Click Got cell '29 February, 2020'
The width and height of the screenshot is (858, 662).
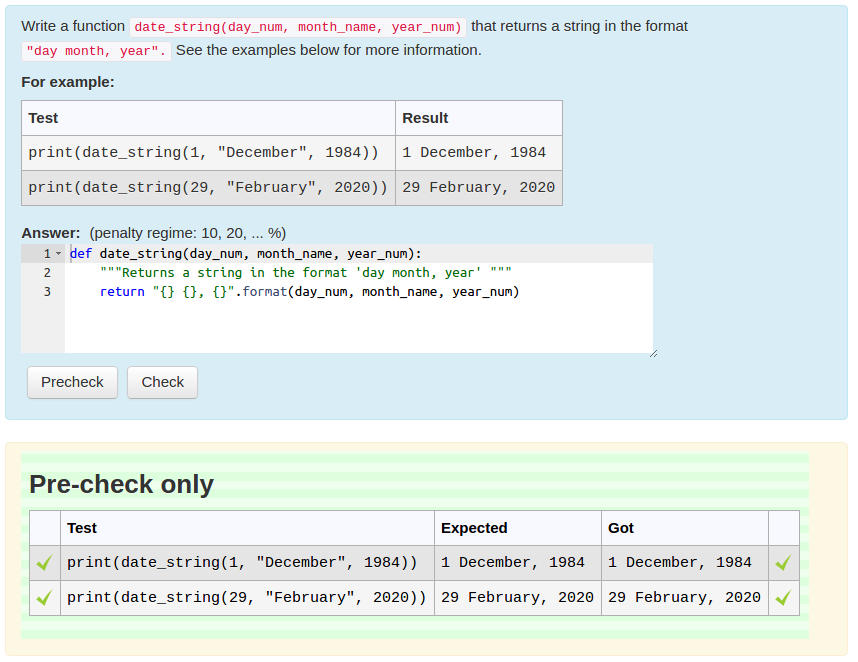684,597
